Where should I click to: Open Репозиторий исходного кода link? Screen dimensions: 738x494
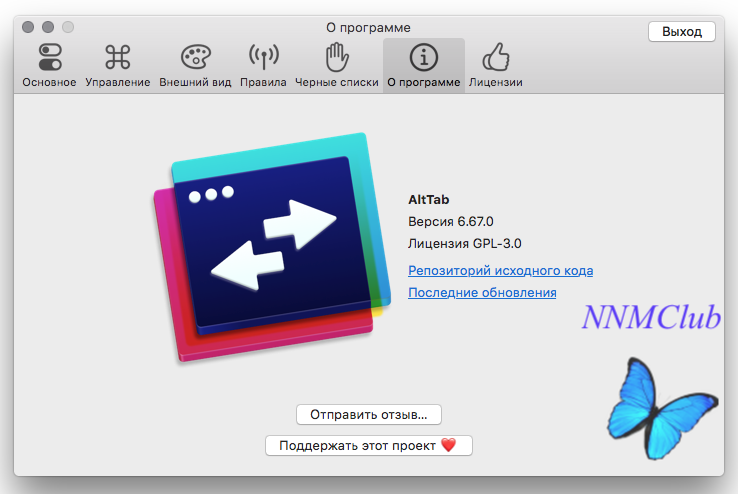coord(500,271)
